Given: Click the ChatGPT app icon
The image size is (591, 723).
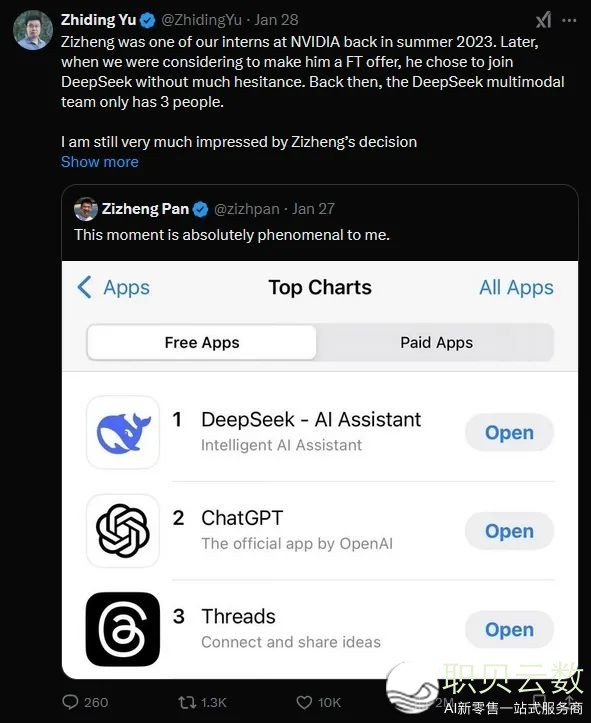Looking at the screenshot, I should [x=123, y=531].
